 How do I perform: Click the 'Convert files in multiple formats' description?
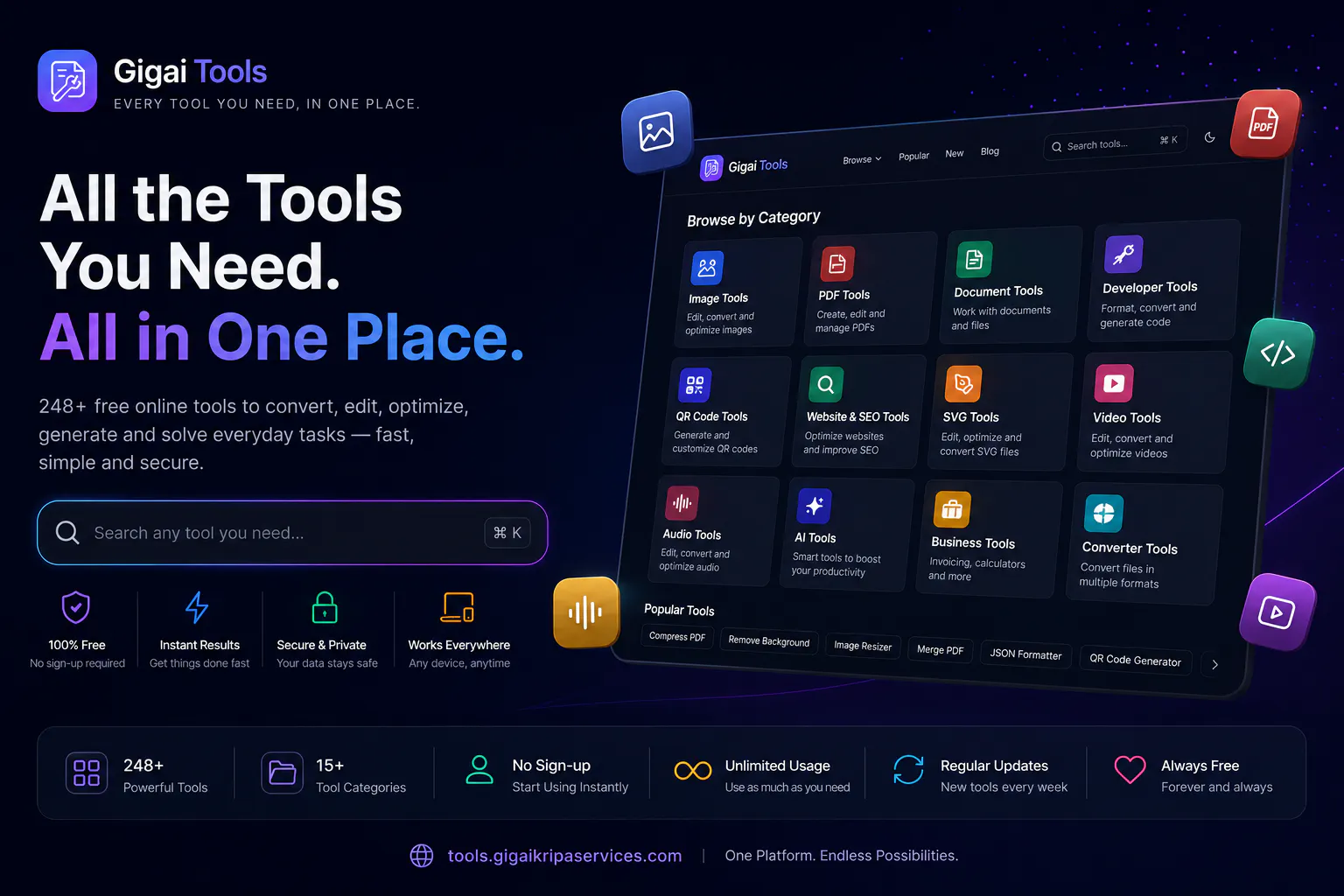pyautogui.click(x=1119, y=576)
